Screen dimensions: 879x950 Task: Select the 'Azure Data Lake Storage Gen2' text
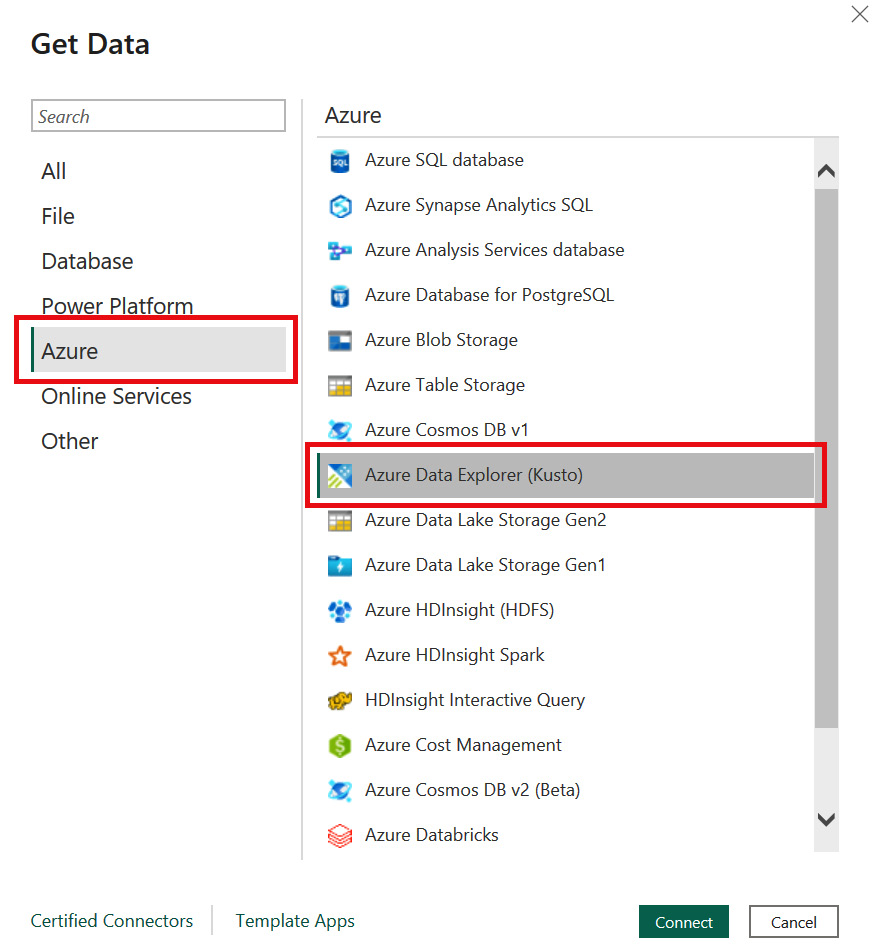(x=485, y=520)
